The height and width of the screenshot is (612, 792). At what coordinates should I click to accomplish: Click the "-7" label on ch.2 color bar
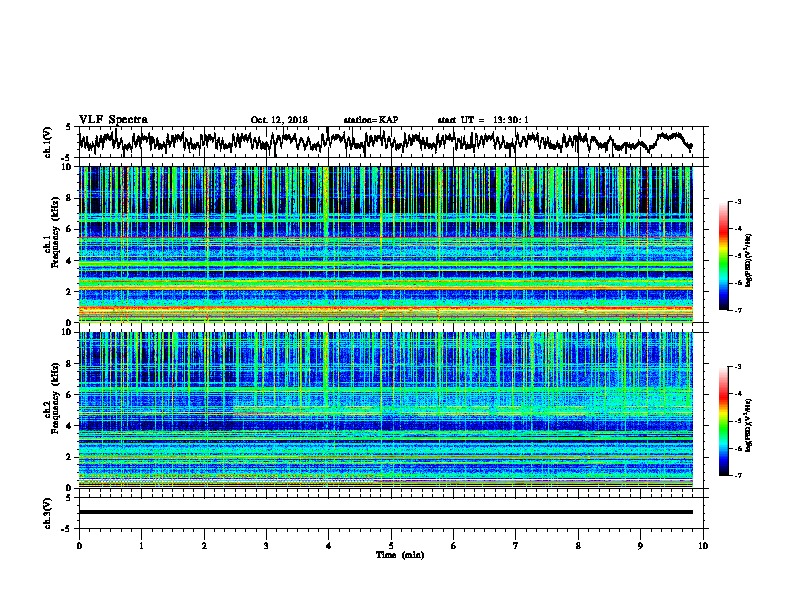(737, 476)
